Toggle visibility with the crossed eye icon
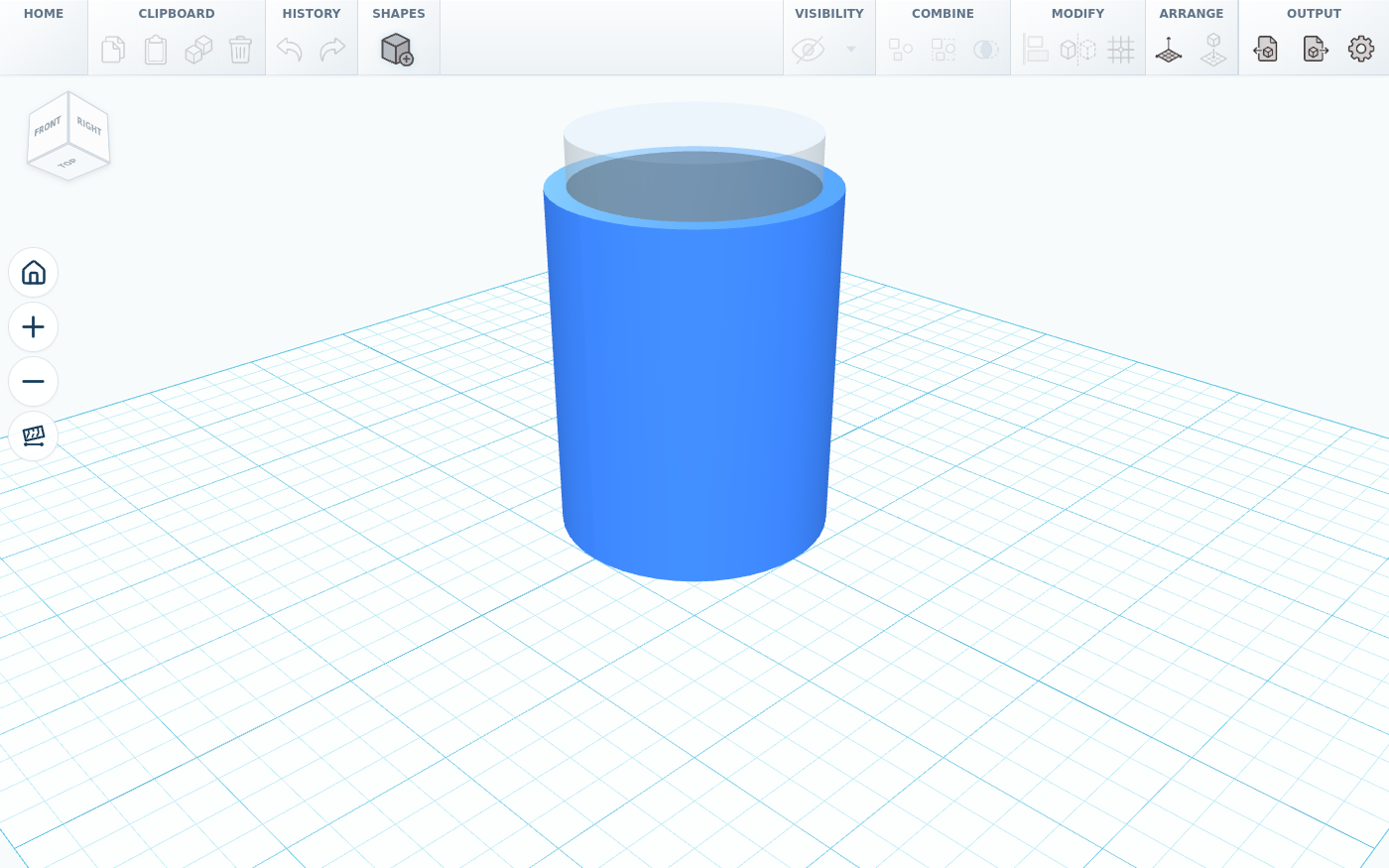Screen dimensions: 1389x868 tap(808, 50)
